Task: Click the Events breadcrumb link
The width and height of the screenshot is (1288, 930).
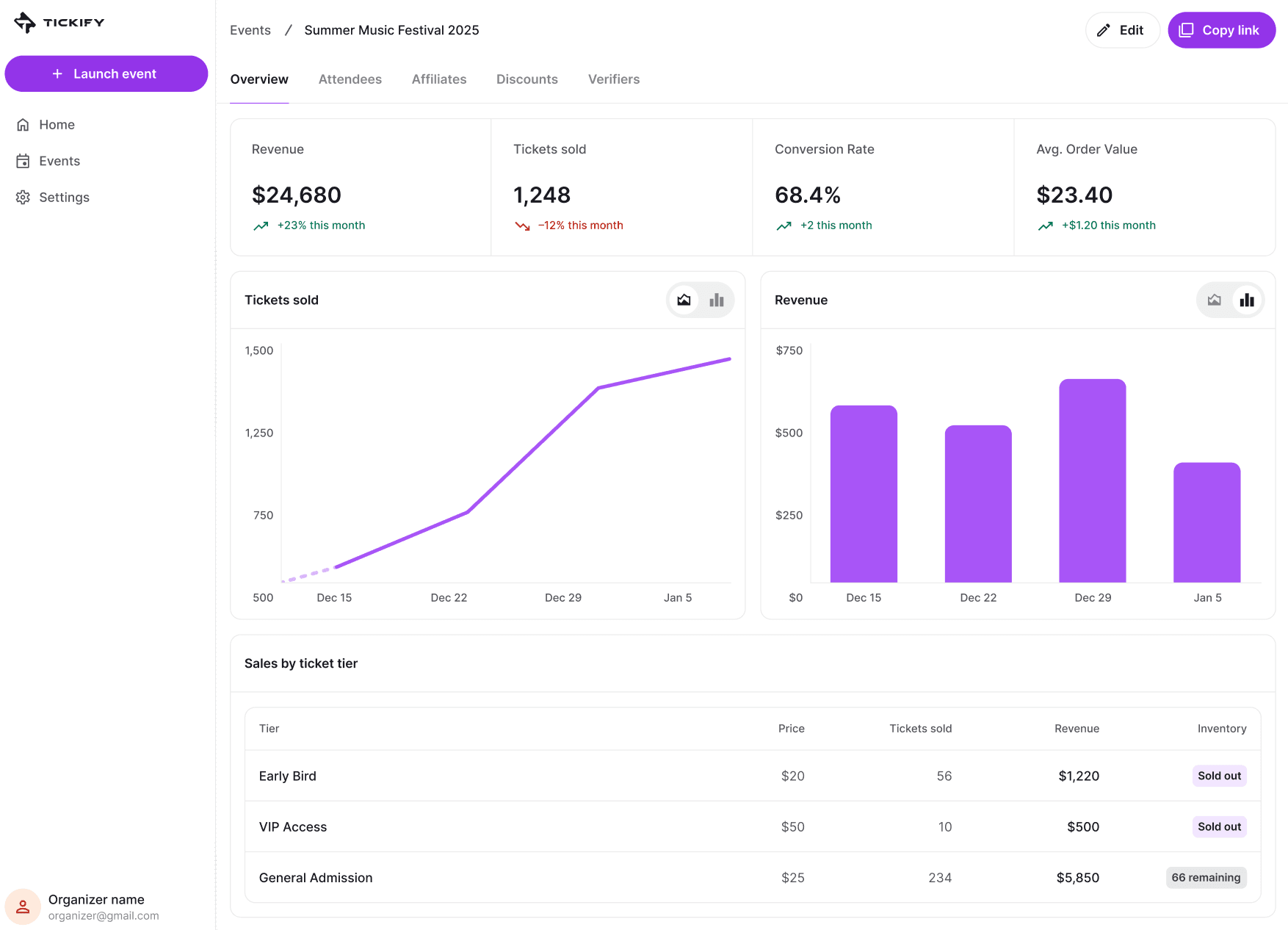Action: 250,30
